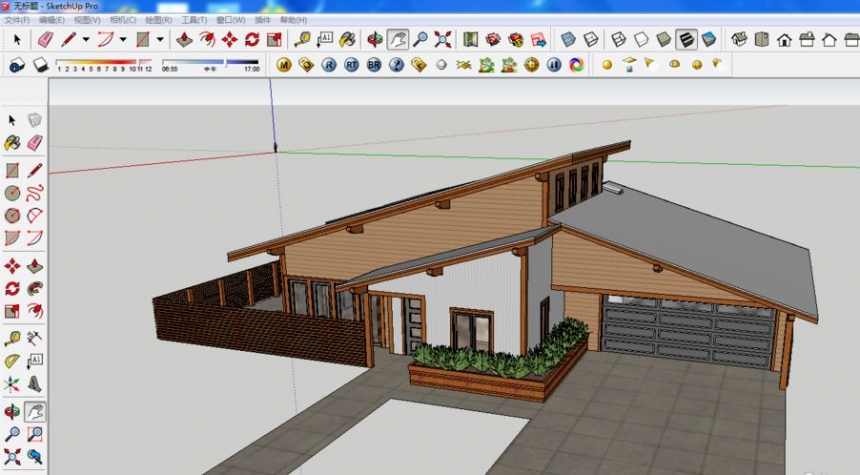Pick the Move tool in top toolbar
Viewport: 860px width, 475px height.
click(x=229, y=39)
